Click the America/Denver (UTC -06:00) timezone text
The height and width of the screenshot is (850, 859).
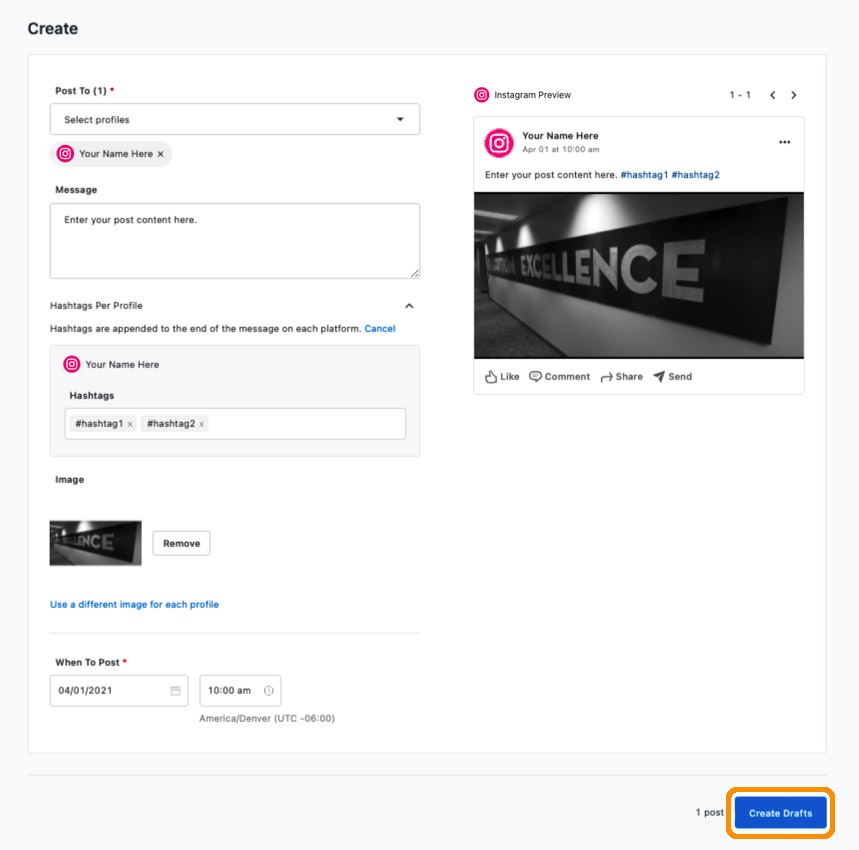coord(267,718)
